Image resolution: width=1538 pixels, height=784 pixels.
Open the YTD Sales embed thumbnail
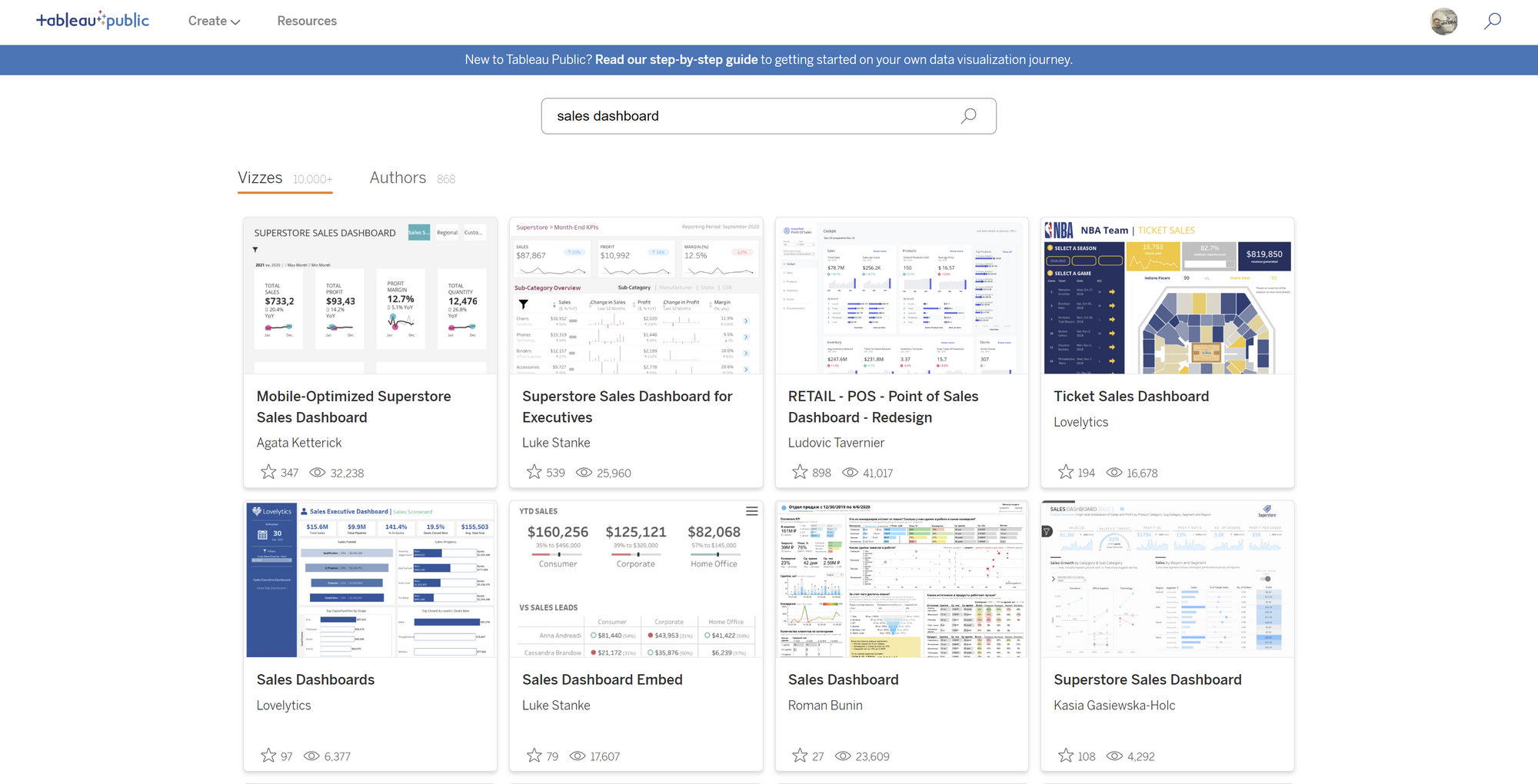(636, 580)
